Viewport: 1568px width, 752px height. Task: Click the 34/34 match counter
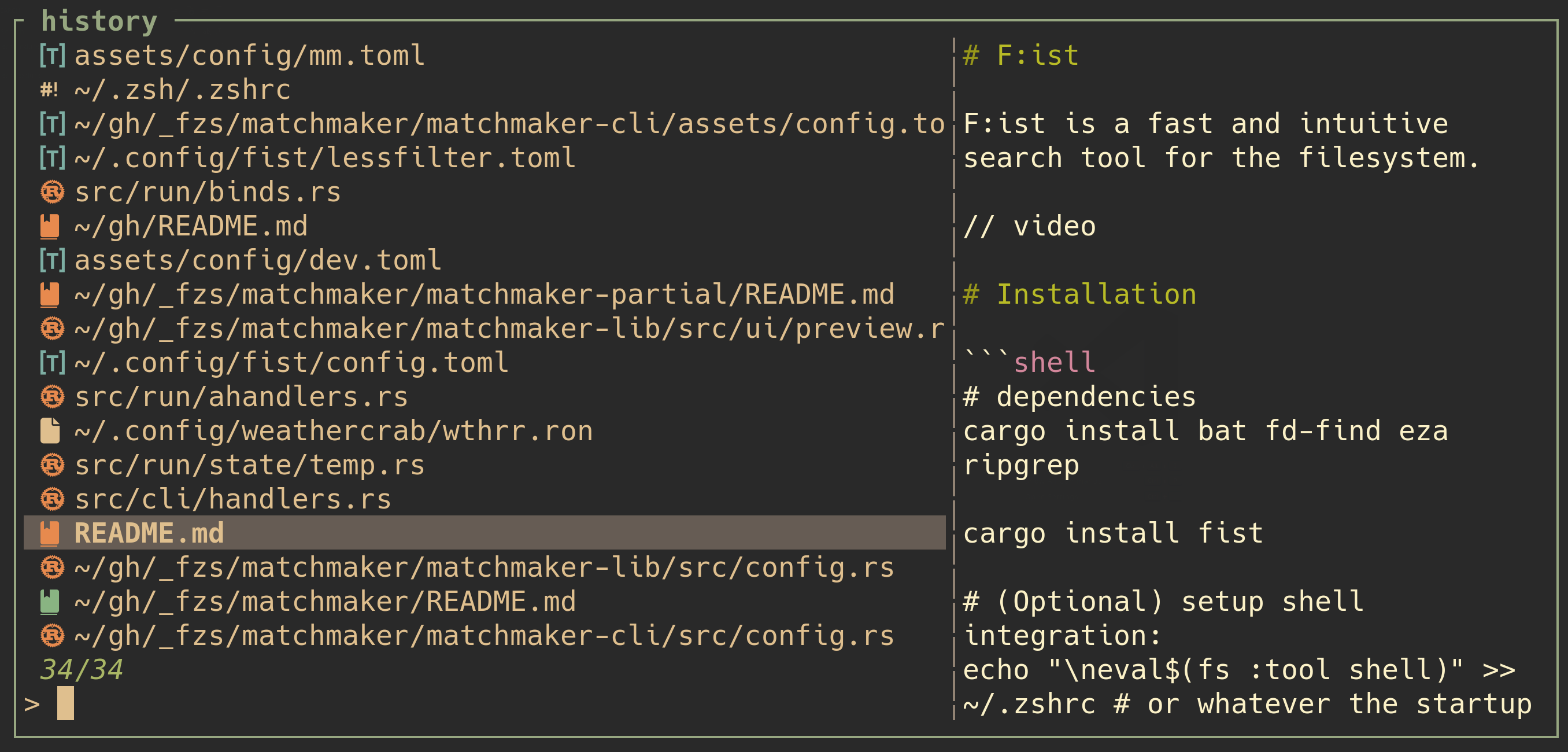[x=82, y=670]
